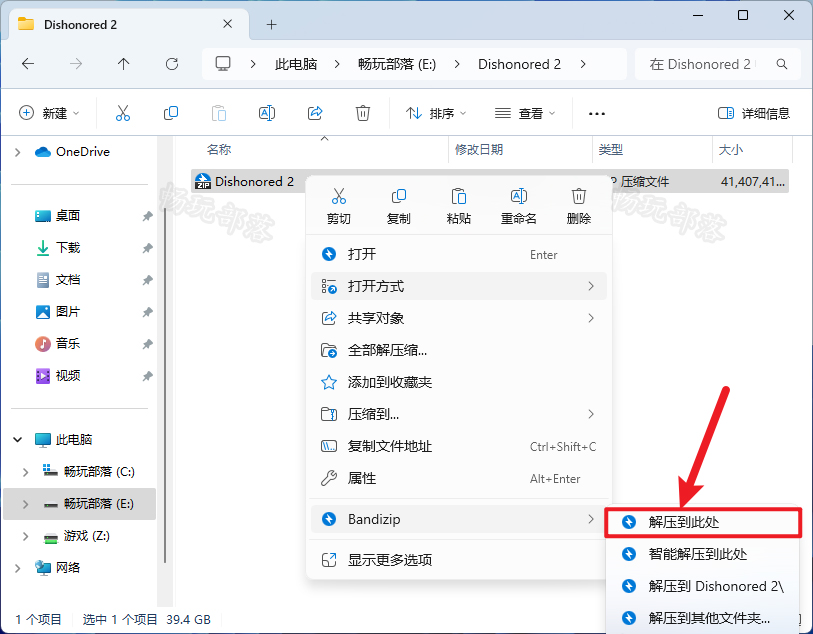The width and height of the screenshot is (813, 634).
Task: Expand the 畅玩部落 (C:) drive node
Action: 25,472
